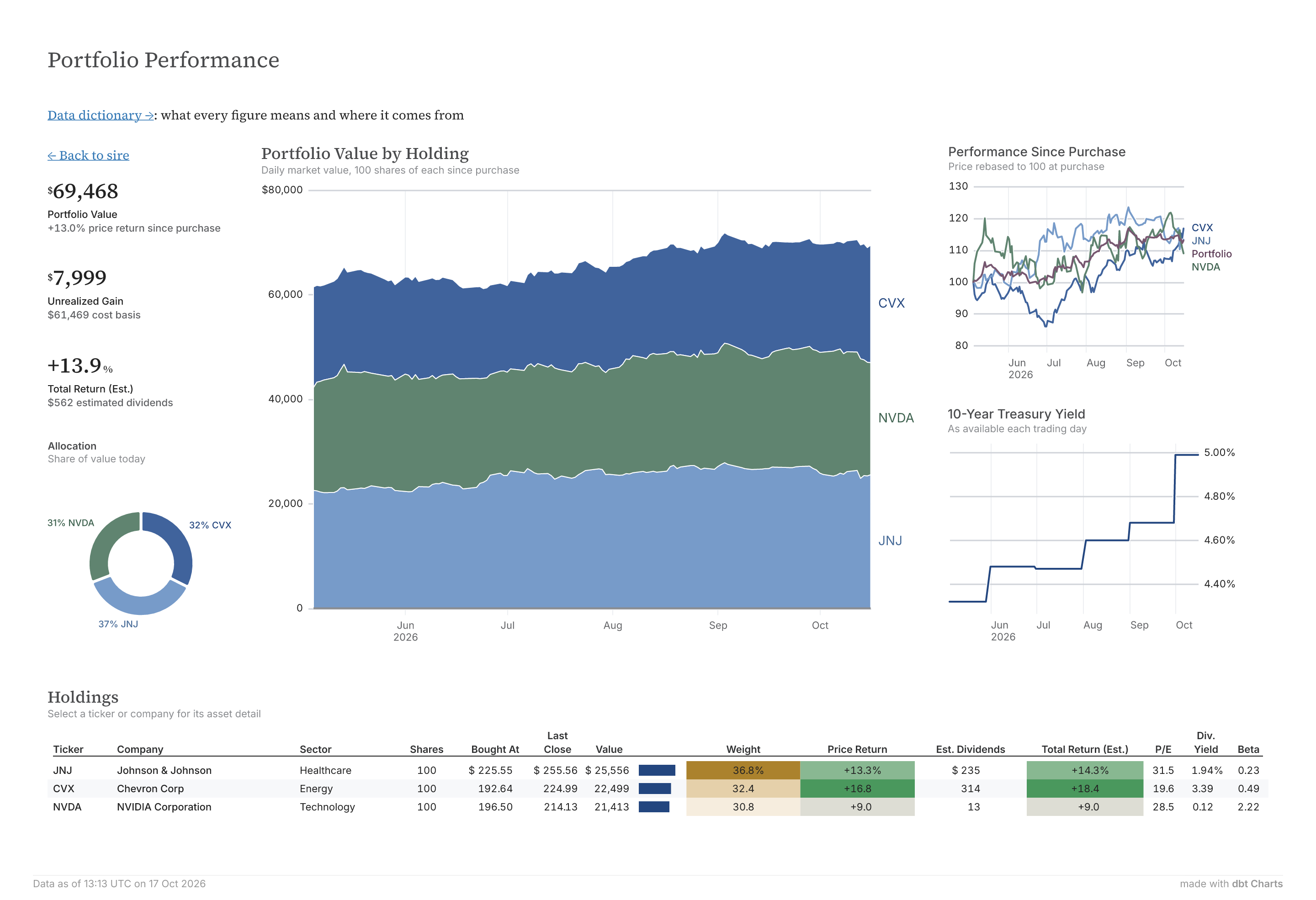
Task: Click the Back to sire link
Action: pos(88,156)
